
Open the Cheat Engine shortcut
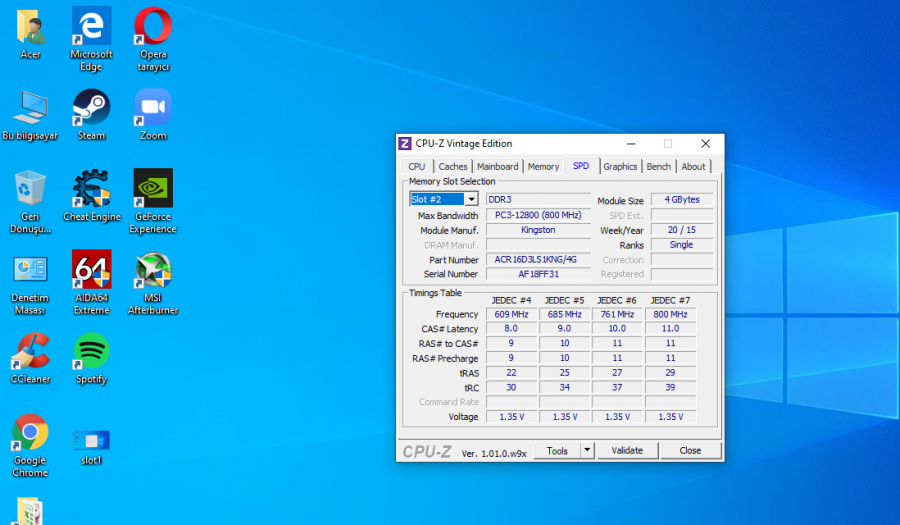point(92,196)
